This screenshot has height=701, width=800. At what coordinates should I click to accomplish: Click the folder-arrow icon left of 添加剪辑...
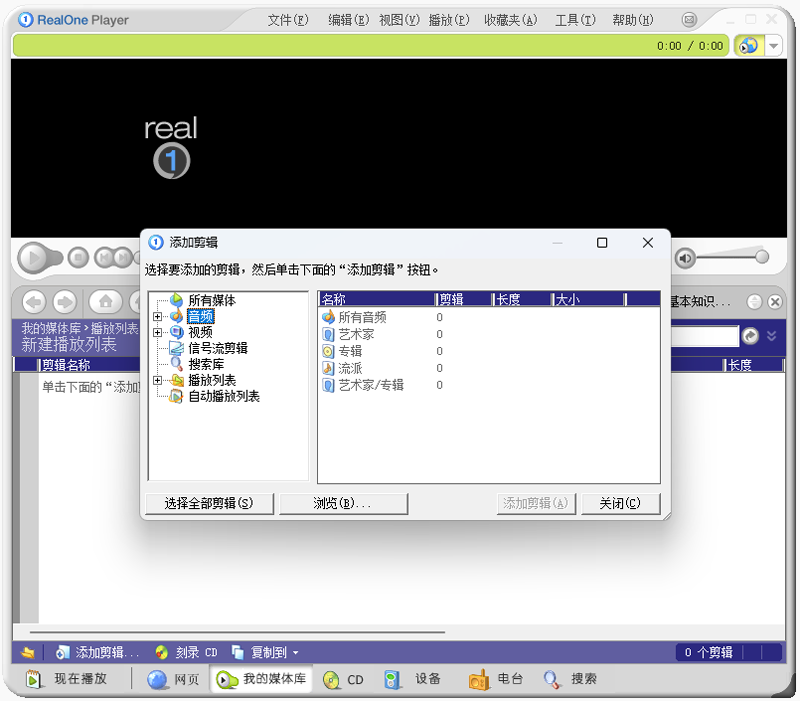coord(28,653)
